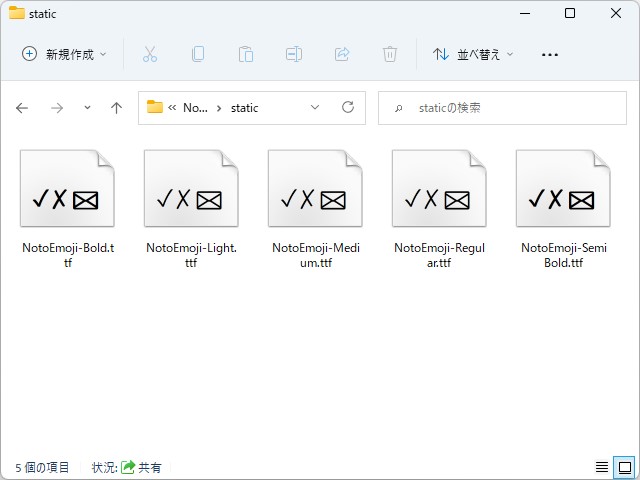Open the address bar history dropdown
The width and height of the screenshot is (640, 480).
(315, 107)
